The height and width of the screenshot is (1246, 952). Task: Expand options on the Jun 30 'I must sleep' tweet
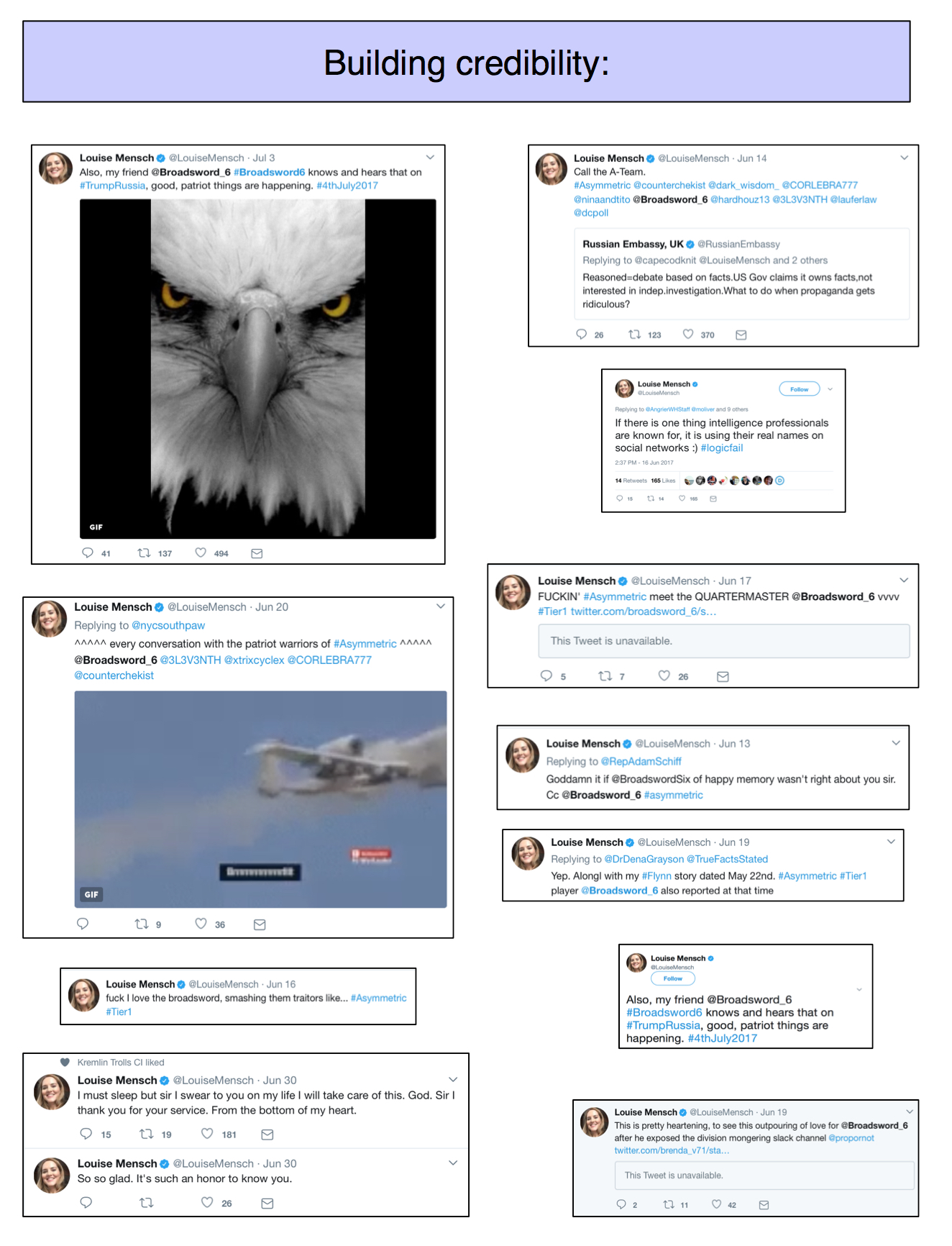453,1079
